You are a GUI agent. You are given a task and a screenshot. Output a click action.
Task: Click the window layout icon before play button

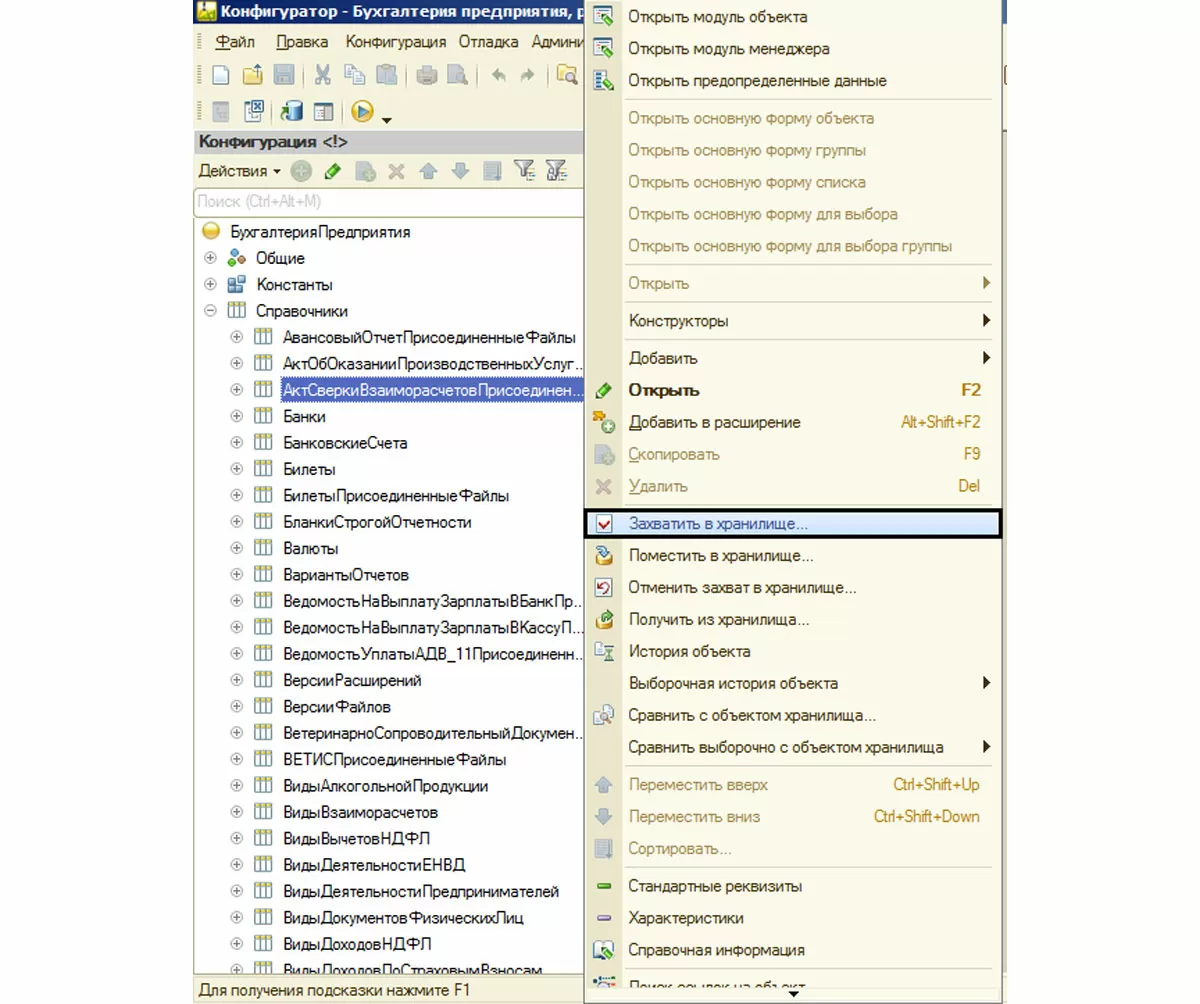click(x=323, y=112)
